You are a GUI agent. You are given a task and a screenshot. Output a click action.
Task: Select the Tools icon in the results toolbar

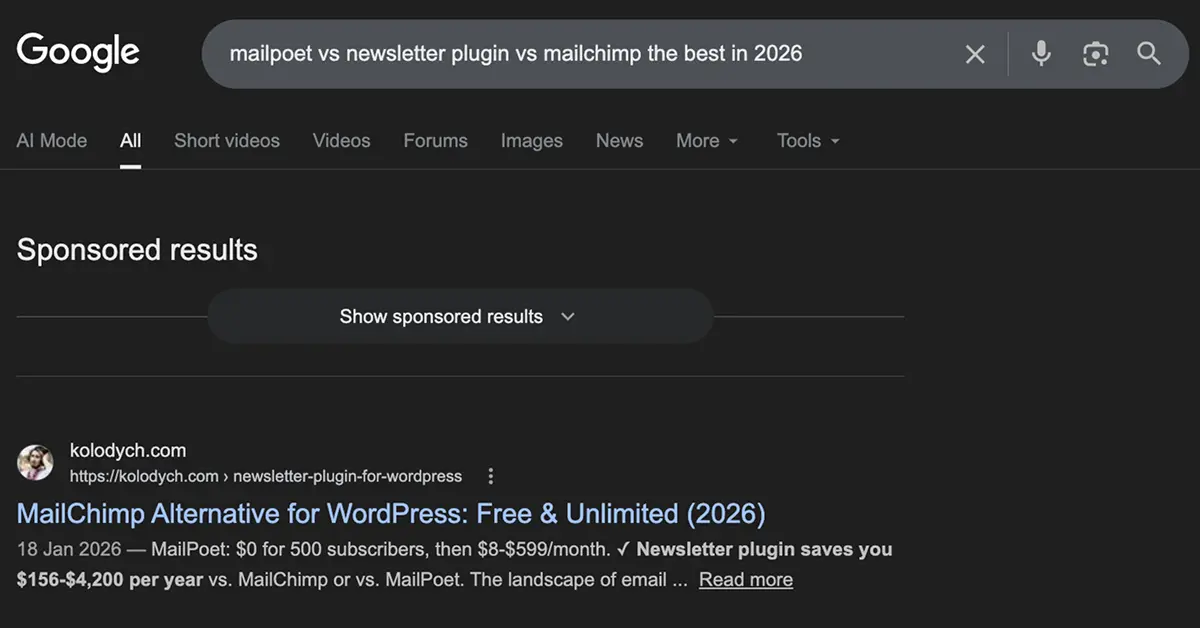(800, 141)
